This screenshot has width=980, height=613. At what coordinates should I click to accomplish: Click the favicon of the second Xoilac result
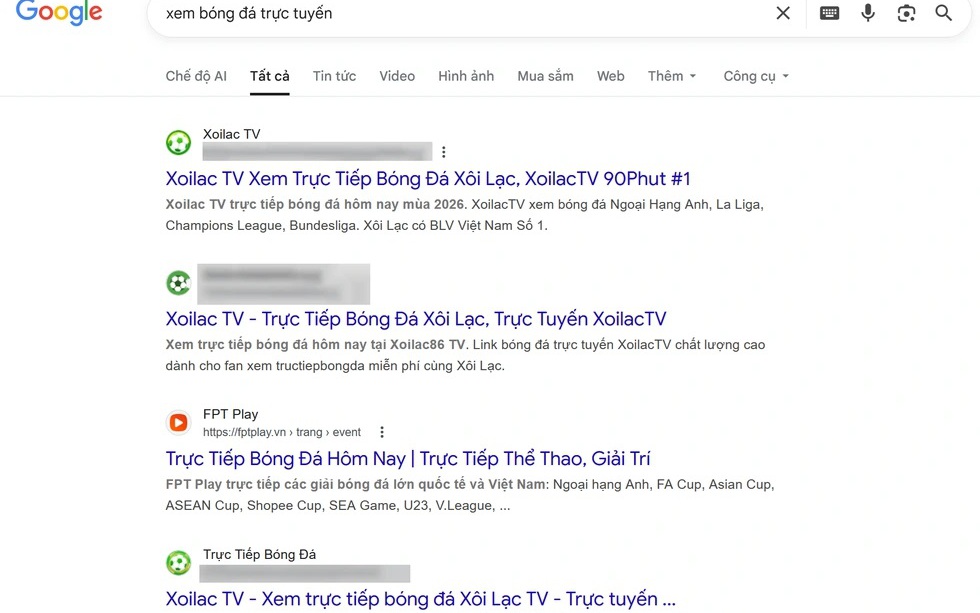click(178, 283)
